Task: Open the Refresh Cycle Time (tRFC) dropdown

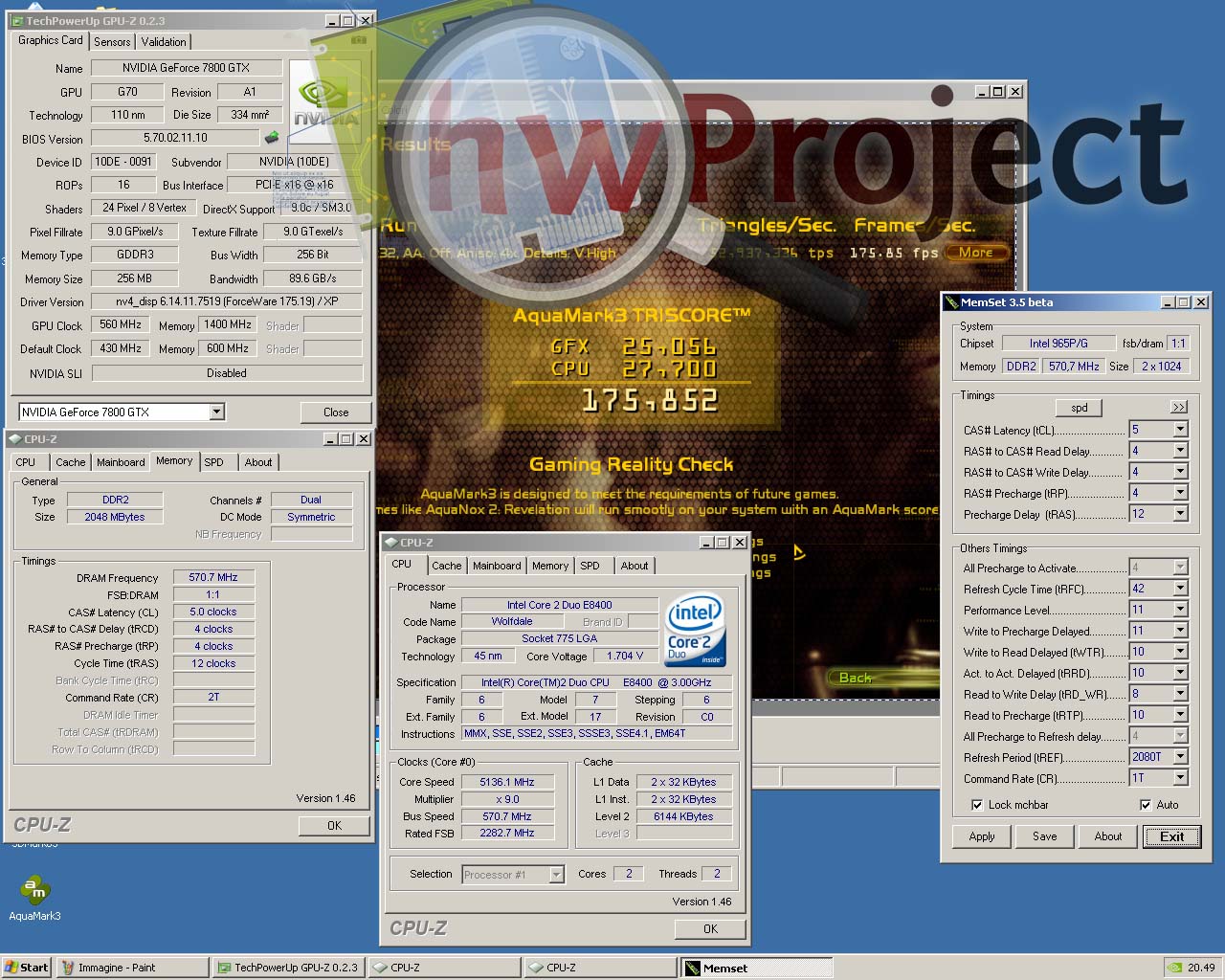Action: (1180, 589)
